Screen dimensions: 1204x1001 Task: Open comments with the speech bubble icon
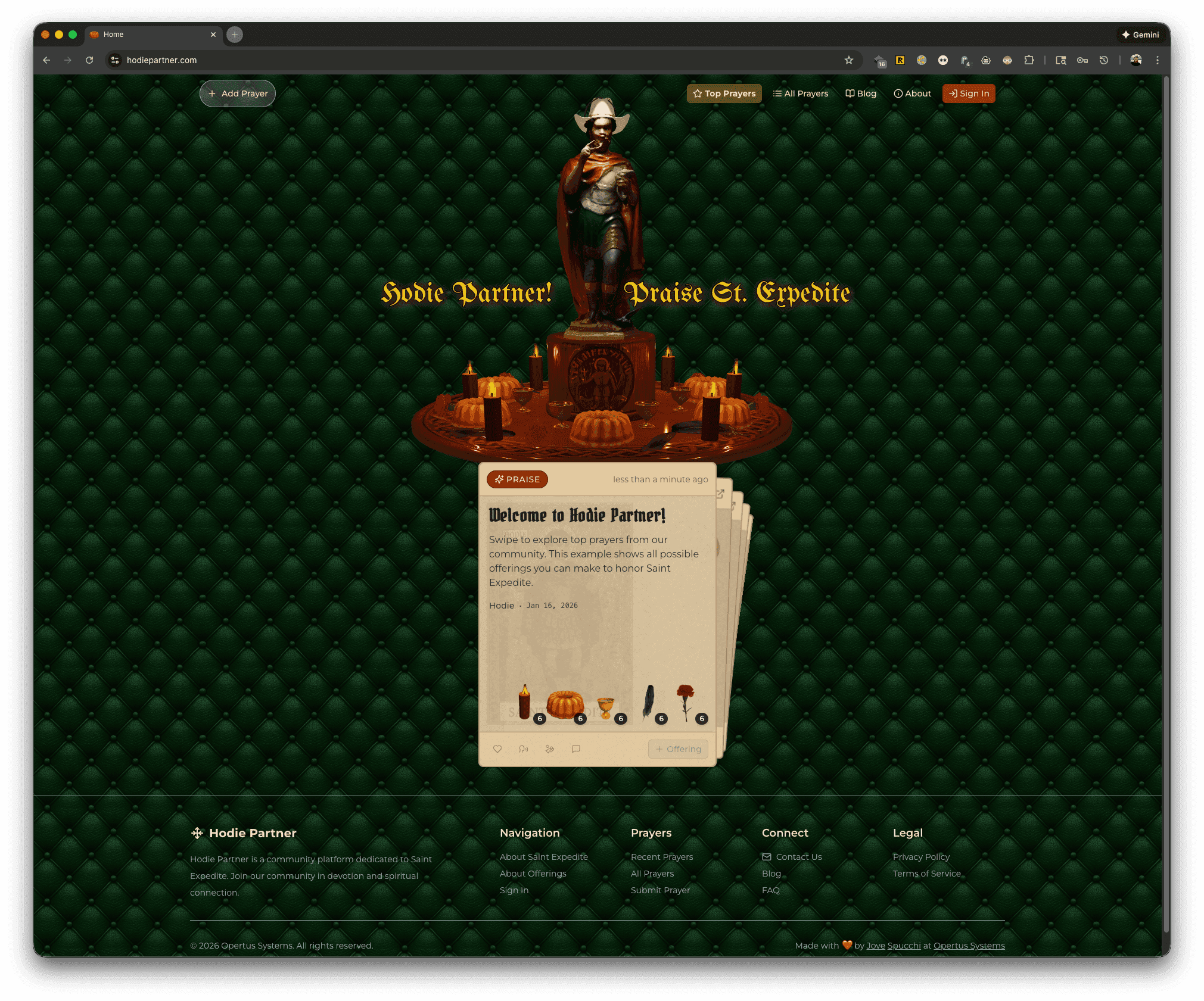tap(576, 749)
